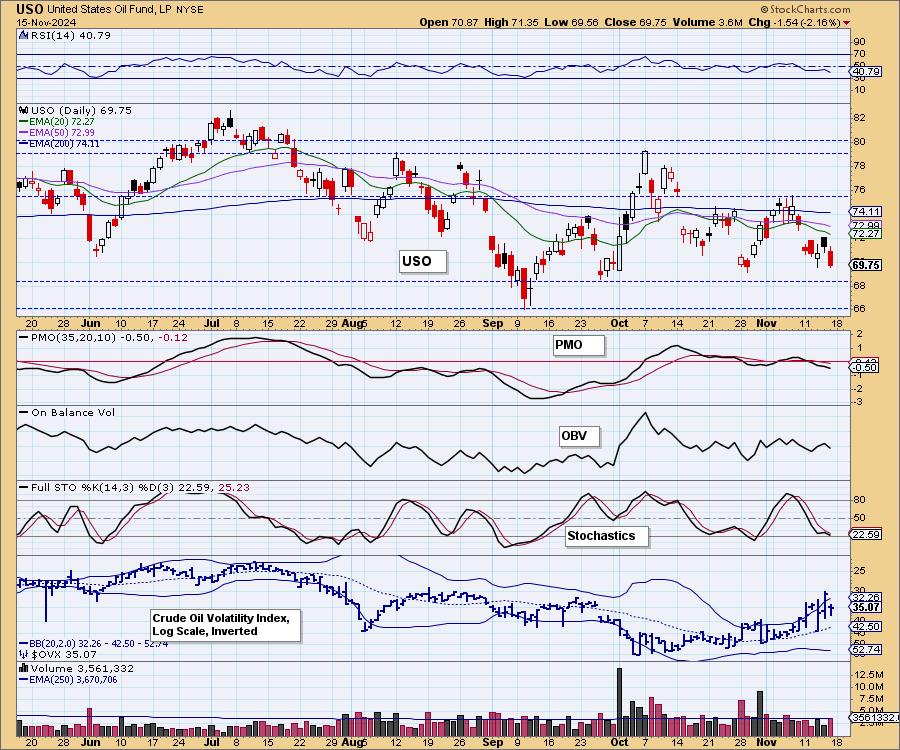Click the 'Sep' label on price chart axis
This screenshot has height=750, width=900.
click(x=492, y=323)
